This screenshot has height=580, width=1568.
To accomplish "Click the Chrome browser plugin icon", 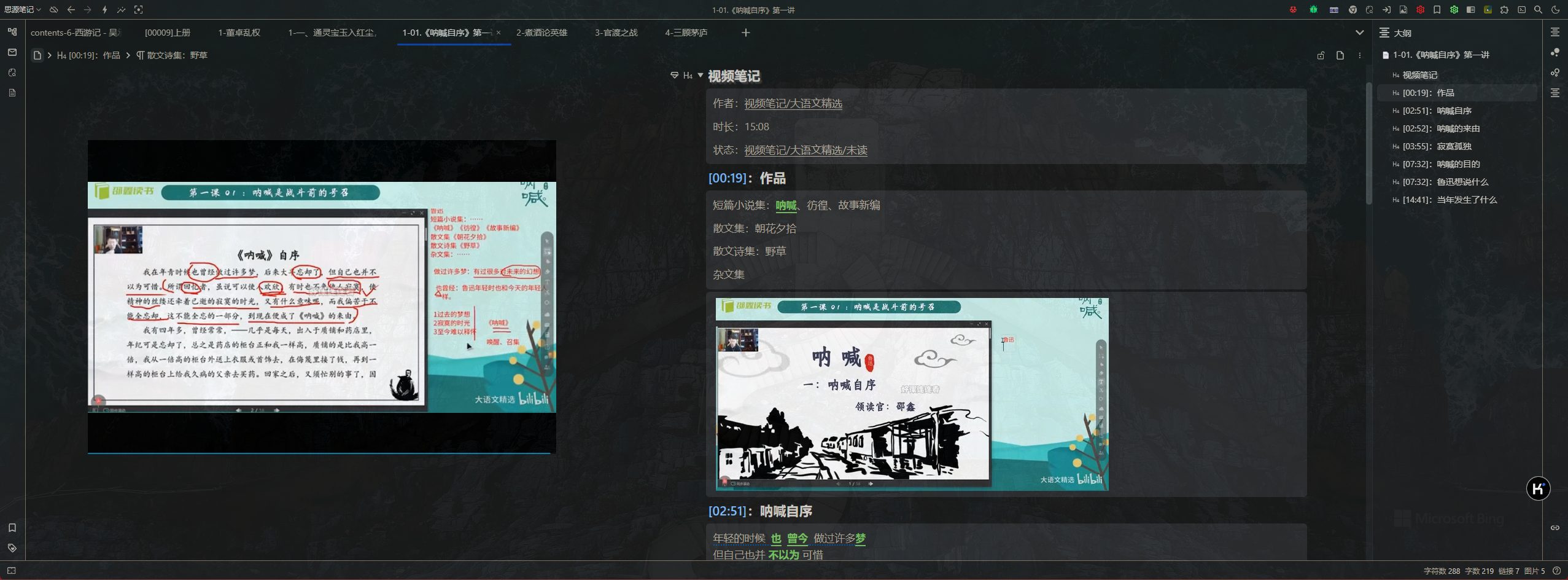I will (x=1353, y=10).
